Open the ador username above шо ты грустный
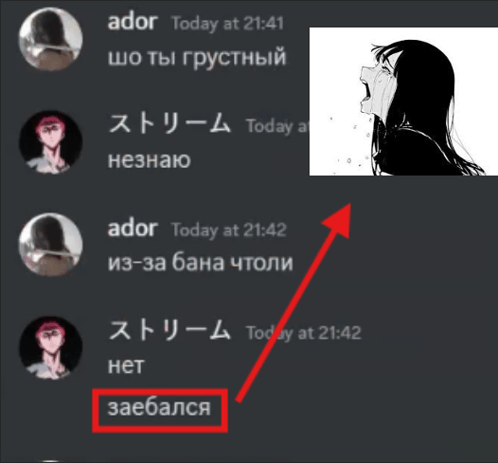Viewport: 498px width, 463px height. (x=132, y=22)
